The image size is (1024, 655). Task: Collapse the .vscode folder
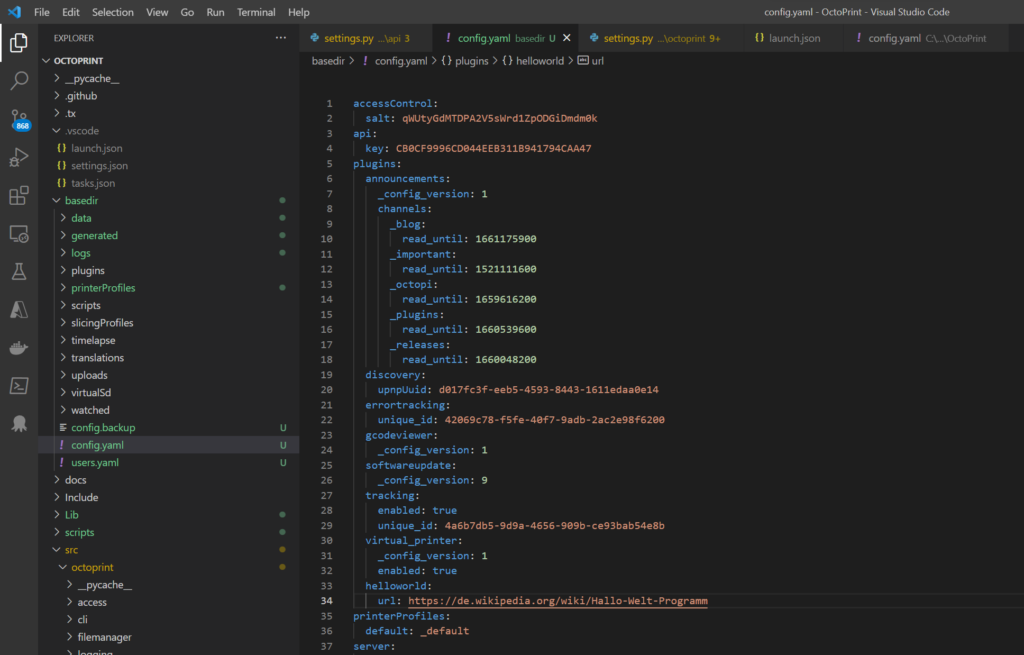click(x=82, y=131)
